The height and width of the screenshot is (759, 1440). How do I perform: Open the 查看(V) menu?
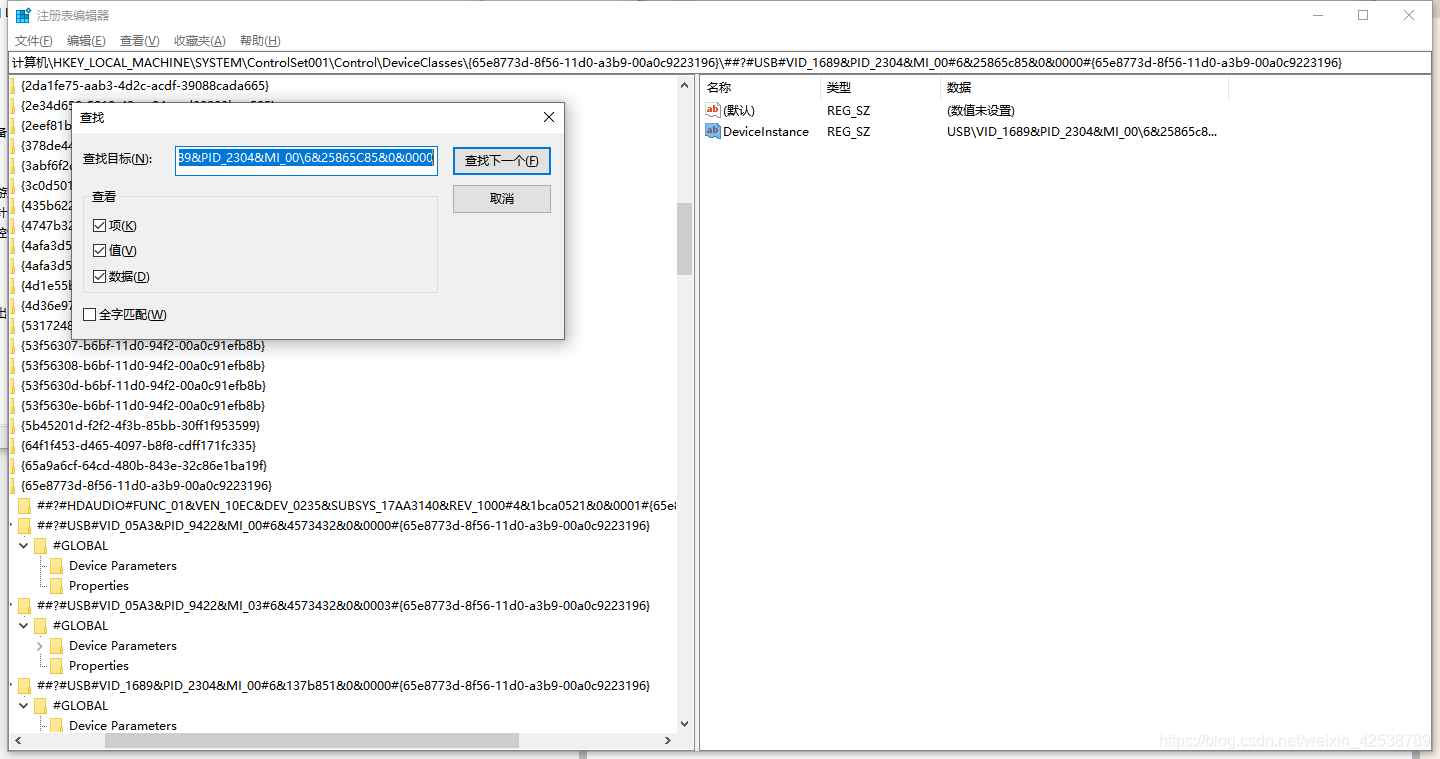tap(139, 41)
